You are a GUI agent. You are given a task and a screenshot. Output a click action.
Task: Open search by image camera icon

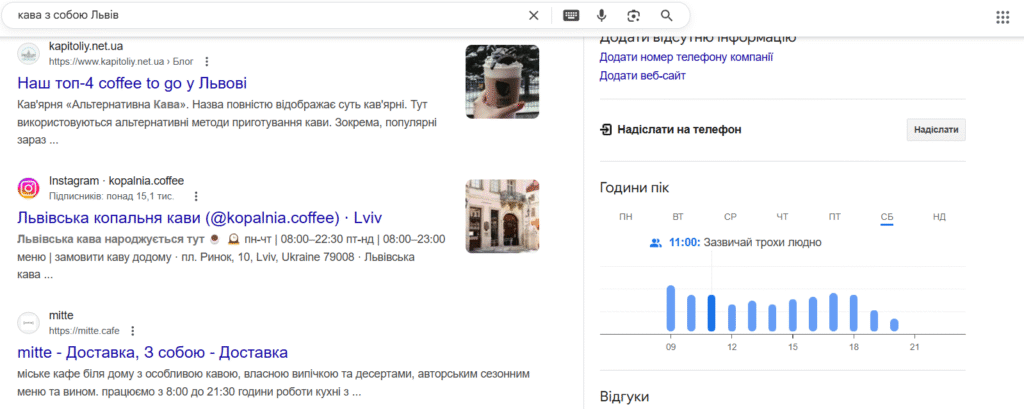point(633,16)
